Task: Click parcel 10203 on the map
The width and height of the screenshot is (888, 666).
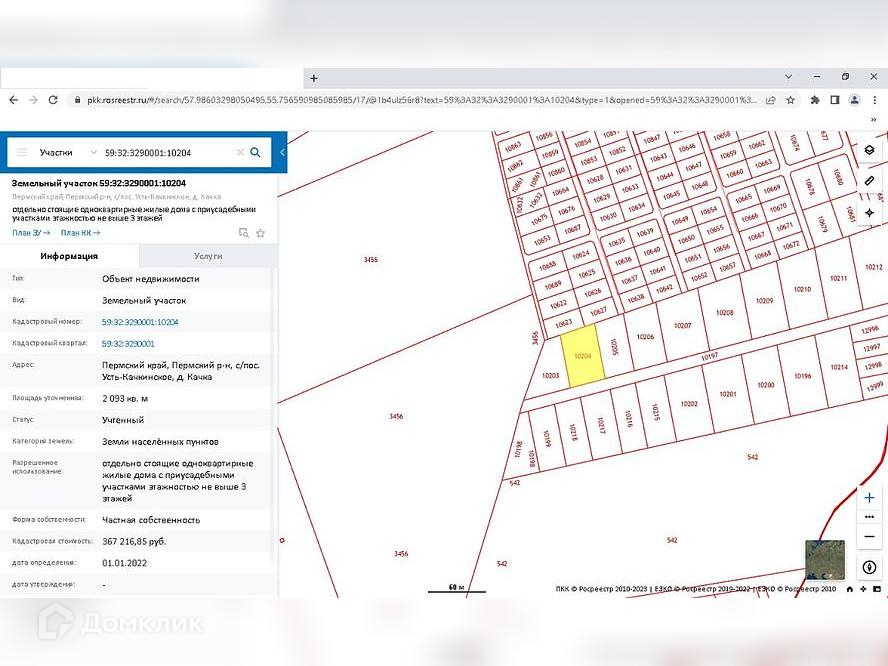Action: click(x=550, y=375)
